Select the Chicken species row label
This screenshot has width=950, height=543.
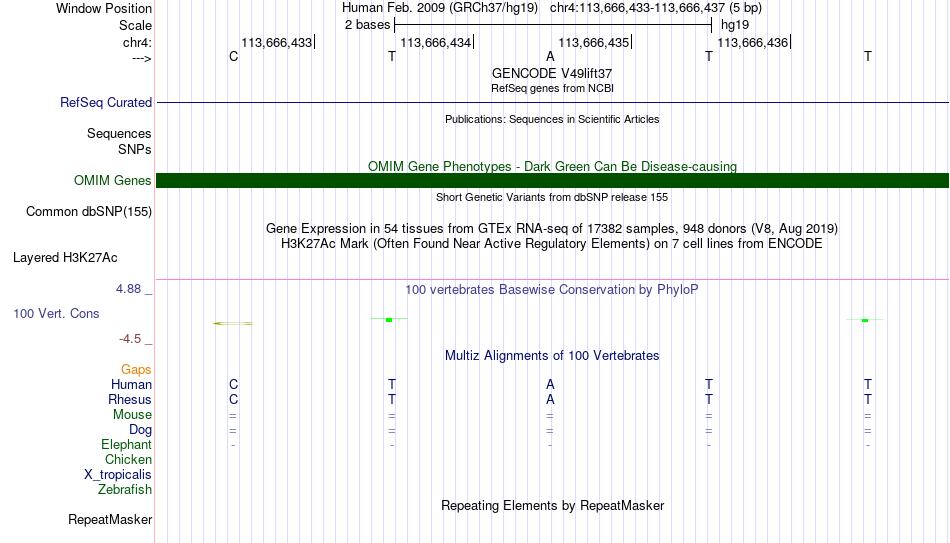[x=128, y=459]
